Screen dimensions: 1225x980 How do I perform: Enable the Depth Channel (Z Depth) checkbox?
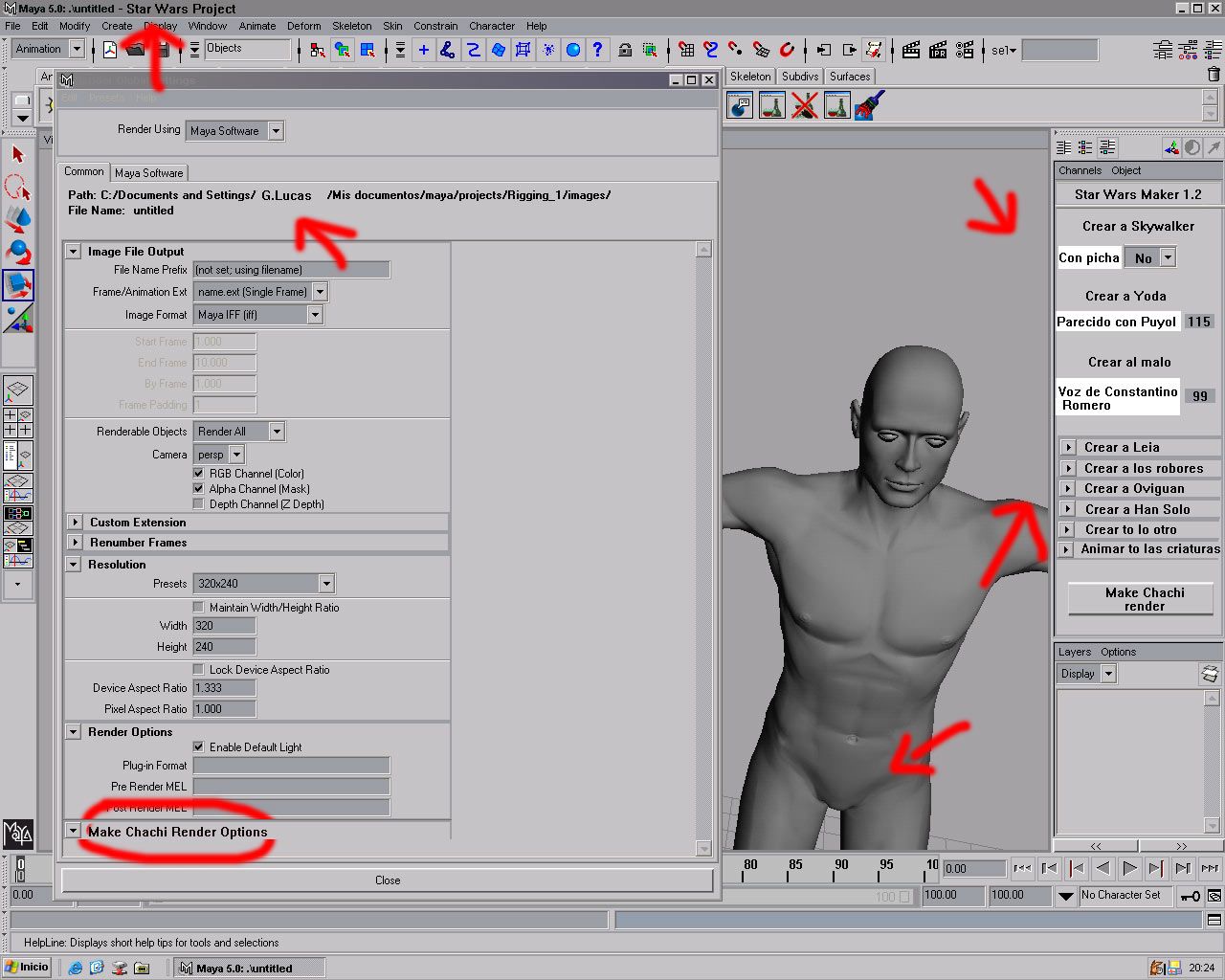pyautogui.click(x=199, y=504)
